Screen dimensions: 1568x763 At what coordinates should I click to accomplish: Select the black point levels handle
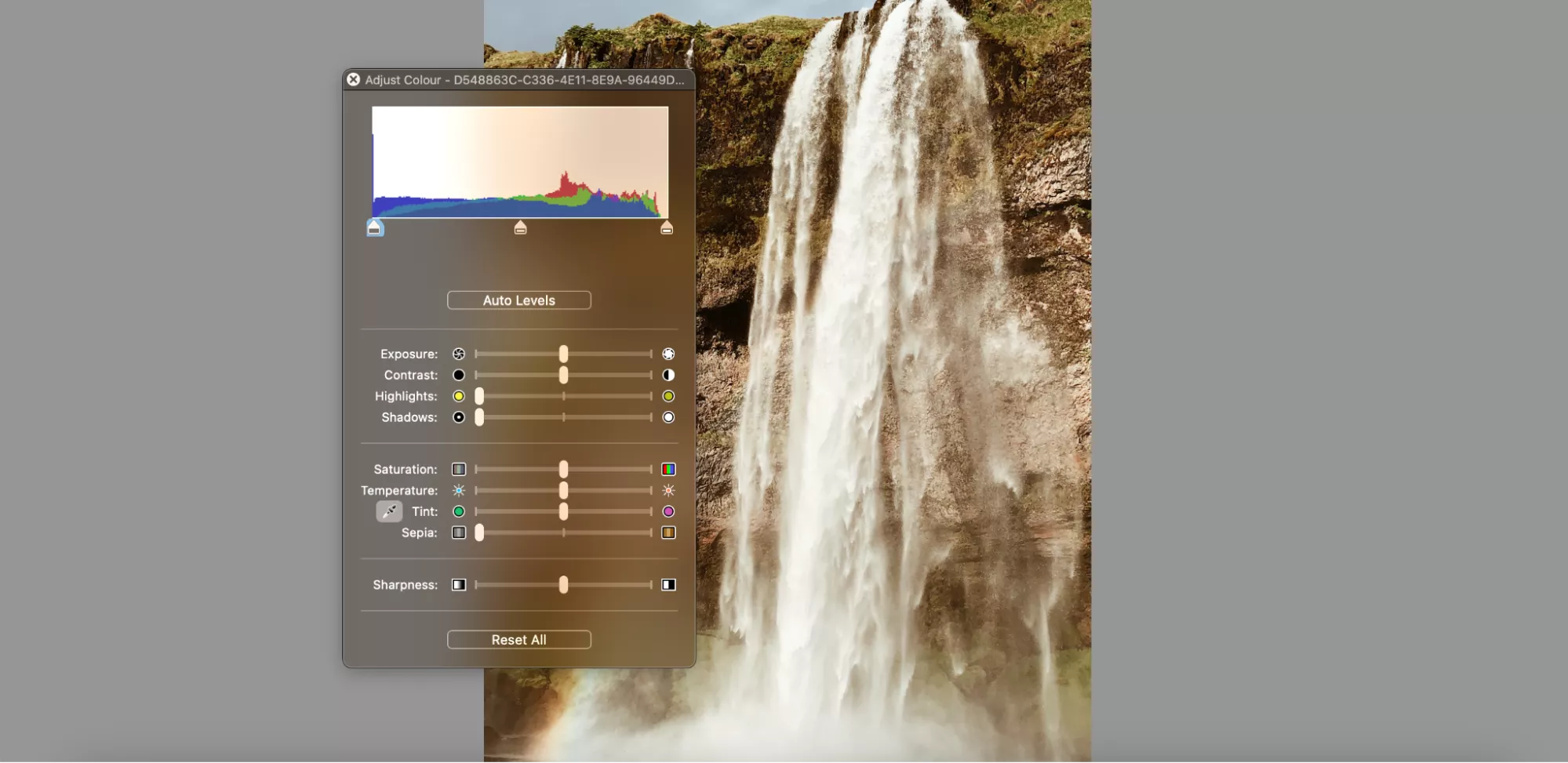pos(375,228)
